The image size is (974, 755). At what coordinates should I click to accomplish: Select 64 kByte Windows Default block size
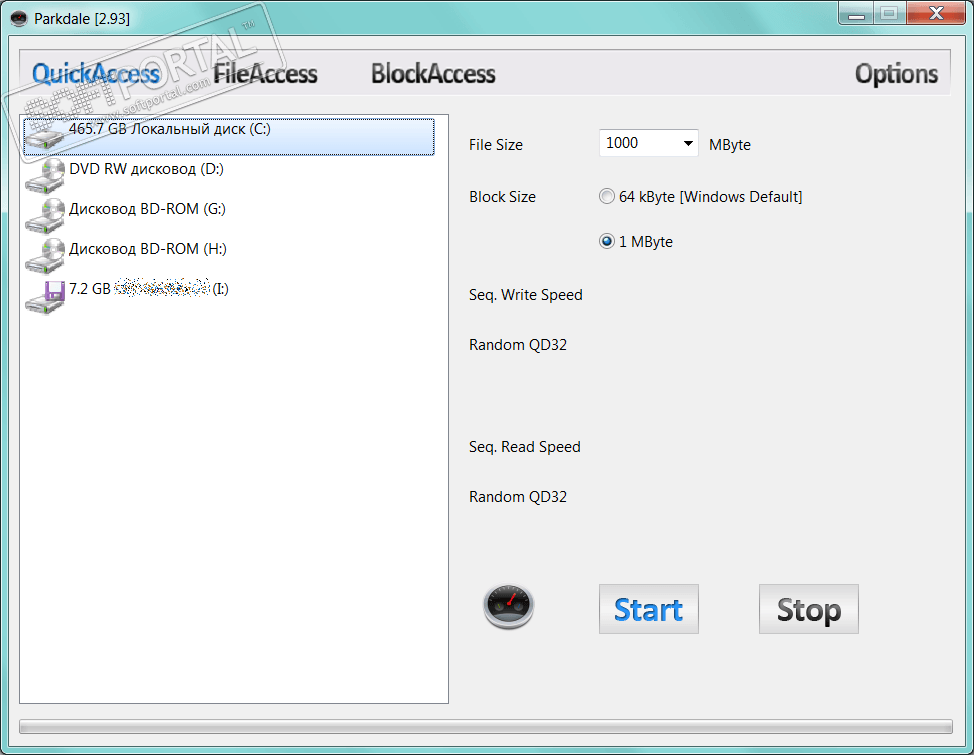click(x=607, y=197)
